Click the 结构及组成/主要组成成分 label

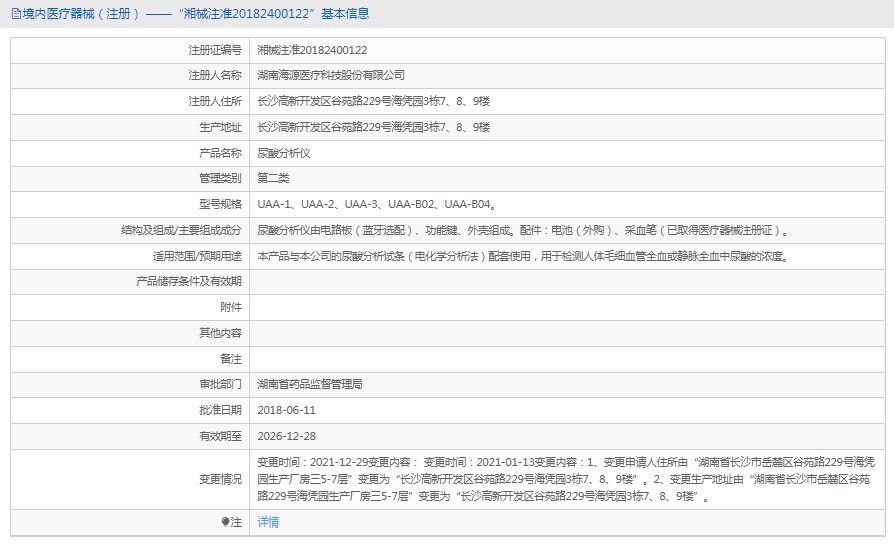(181, 230)
